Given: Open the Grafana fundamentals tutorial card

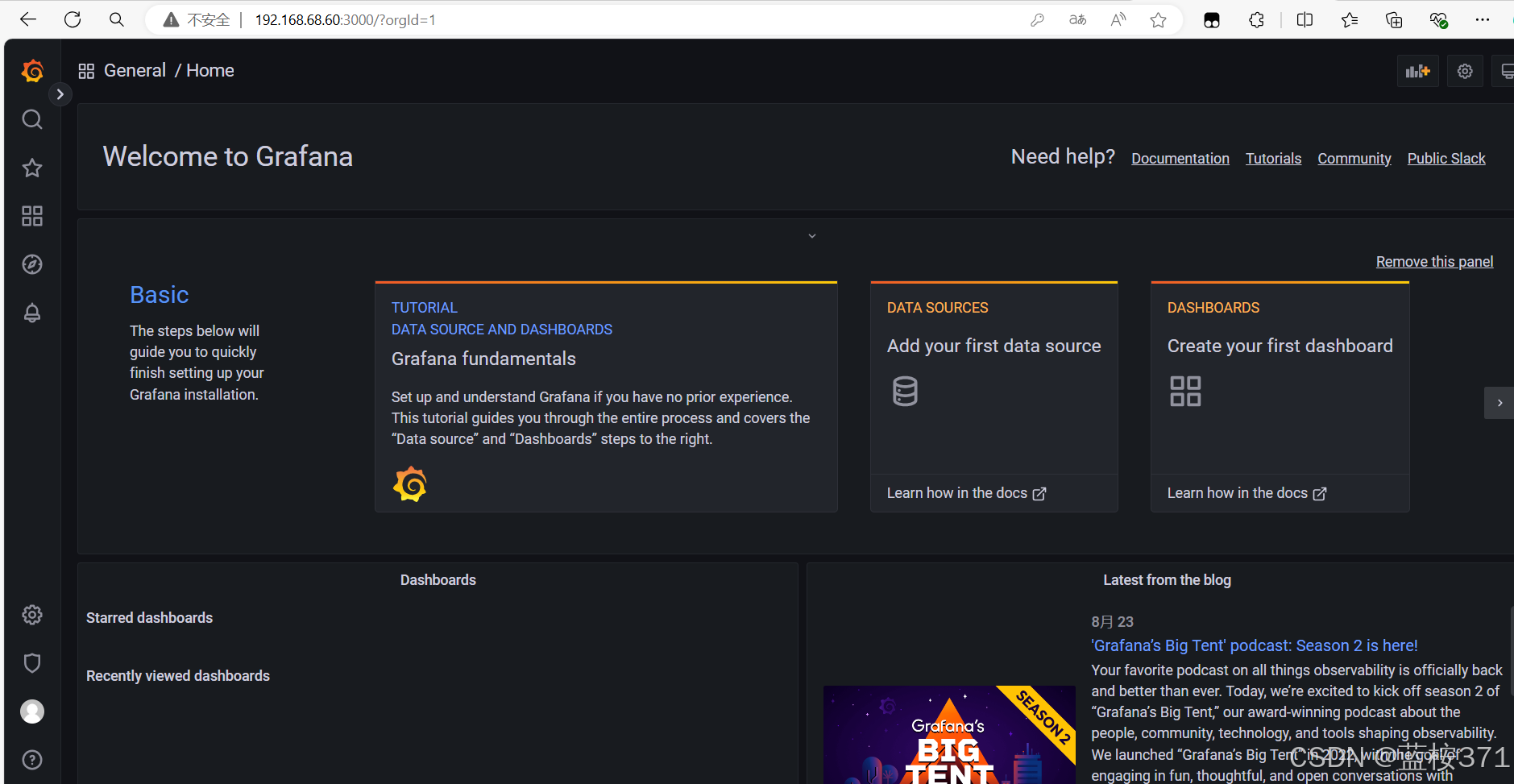Looking at the screenshot, I should pos(606,396).
